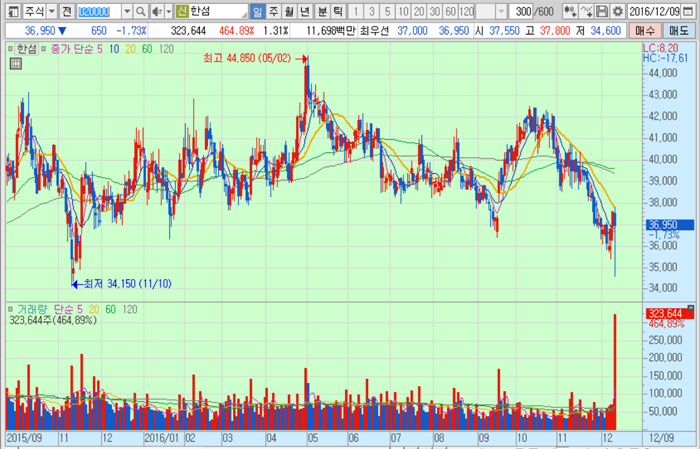Switch chart to 월 (monthly) period
The image size is (700, 449).
click(290, 10)
